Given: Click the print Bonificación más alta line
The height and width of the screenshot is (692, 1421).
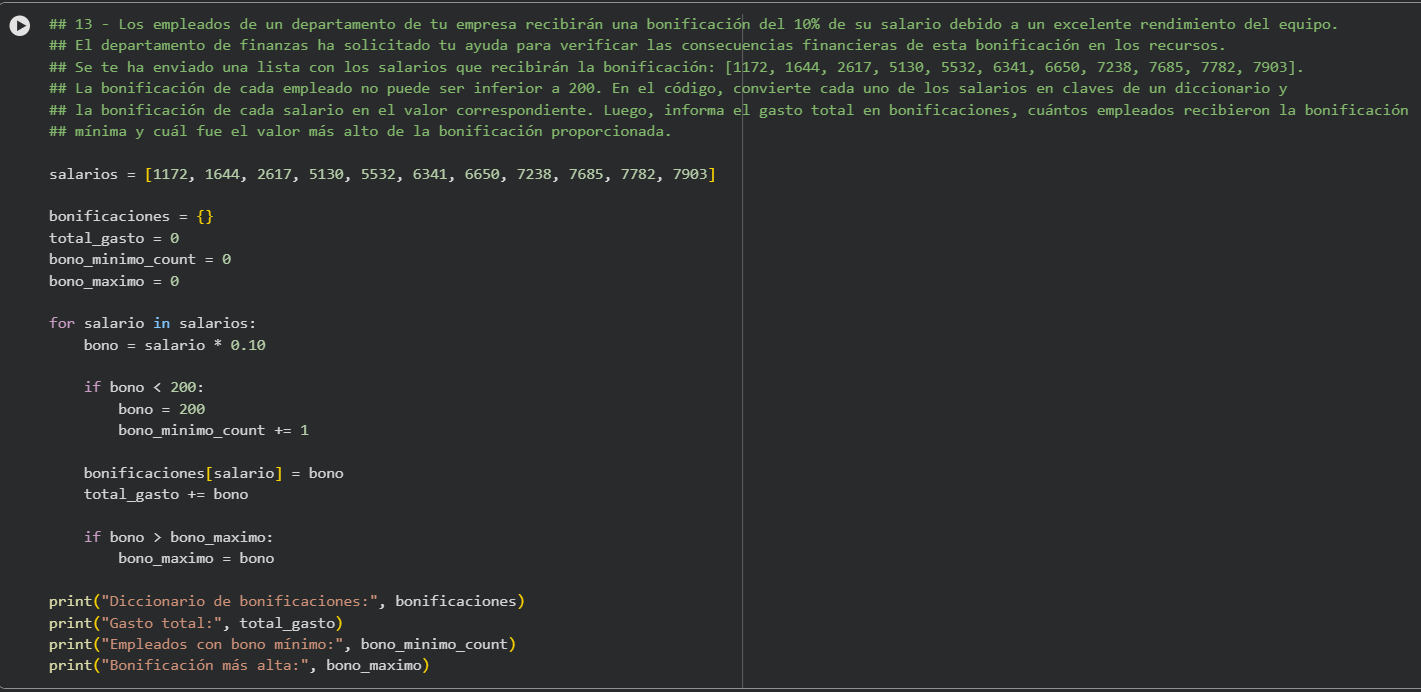Looking at the screenshot, I should point(239,665).
